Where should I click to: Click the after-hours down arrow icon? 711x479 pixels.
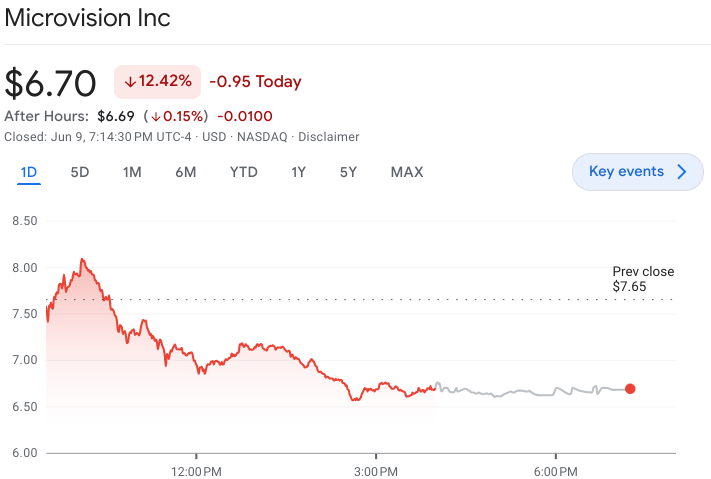click(x=156, y=117)
